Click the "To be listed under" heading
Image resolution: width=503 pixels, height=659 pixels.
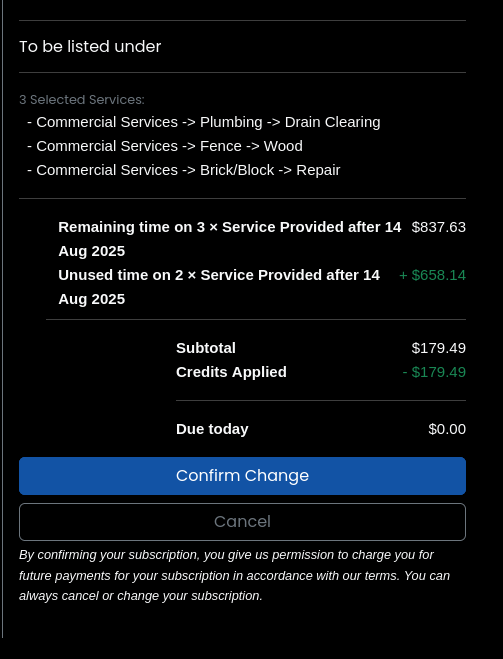click(90, 46)
